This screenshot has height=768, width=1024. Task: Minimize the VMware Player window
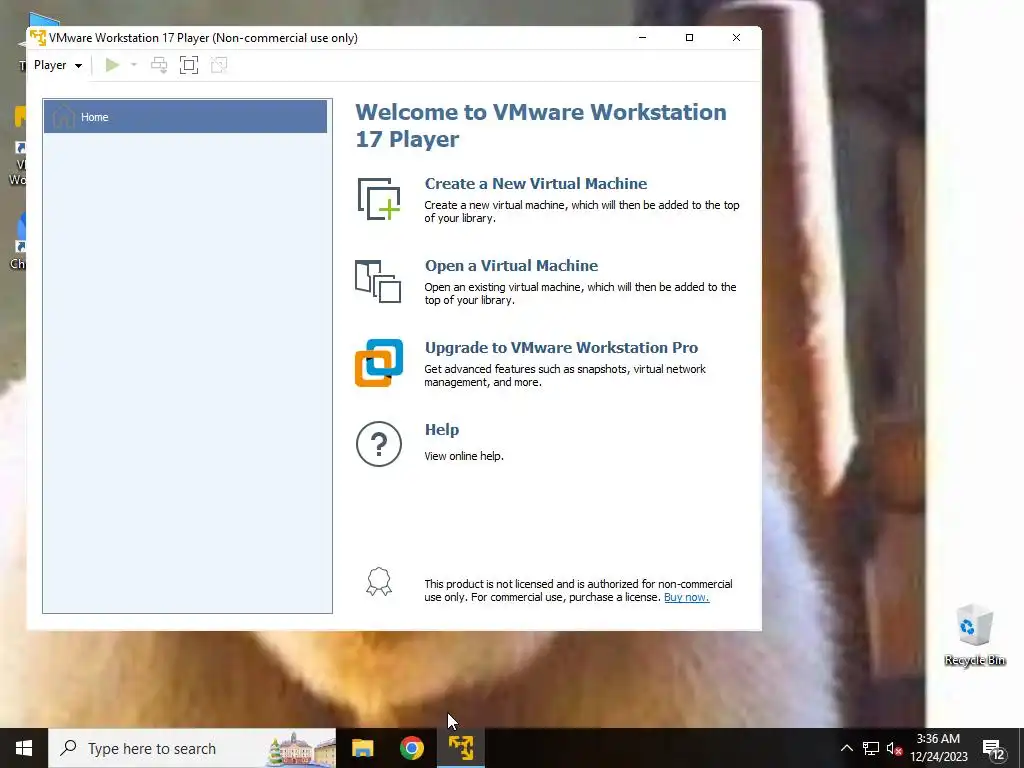click(643, 37)
